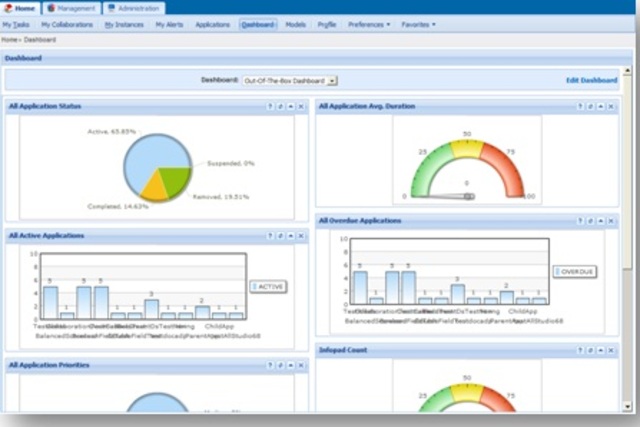
Task: Click scrollbar down arrow on dashboard
Action: (627, 407)
